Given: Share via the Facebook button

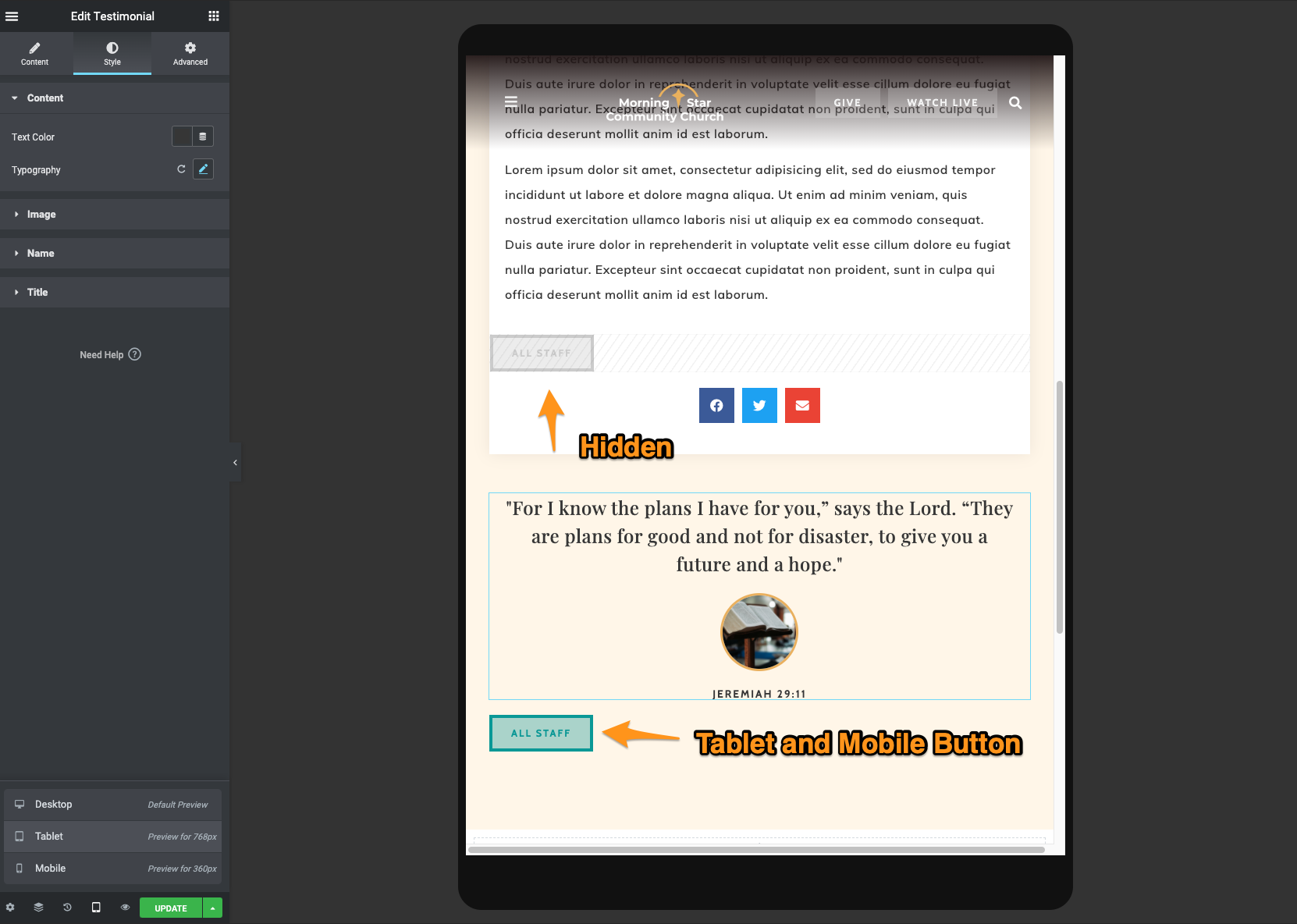Looking at the screenshot, I should pyautogui.click(x=716, y=406).
